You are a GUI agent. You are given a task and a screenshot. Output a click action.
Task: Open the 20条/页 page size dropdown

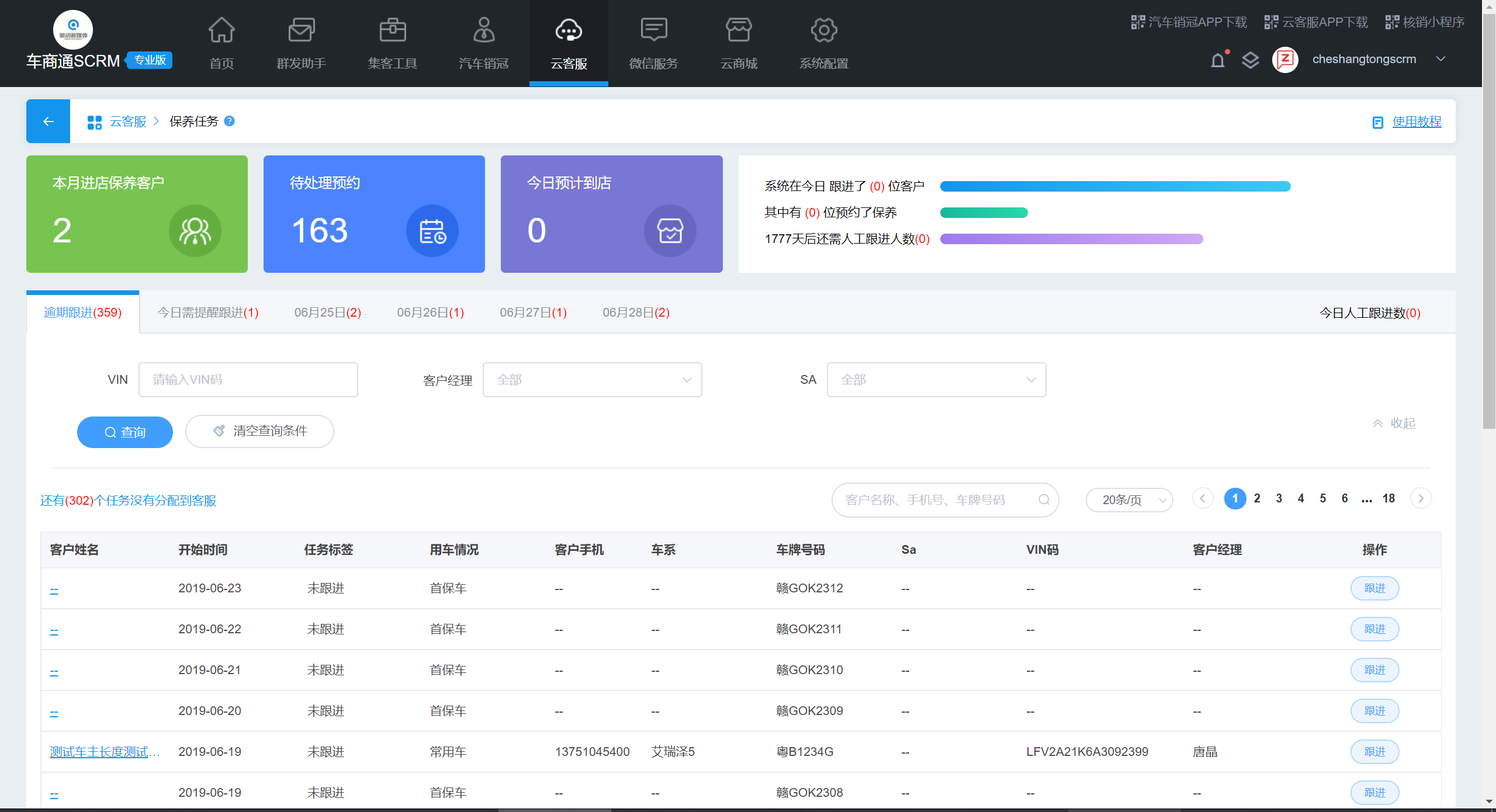[1129, 500]
